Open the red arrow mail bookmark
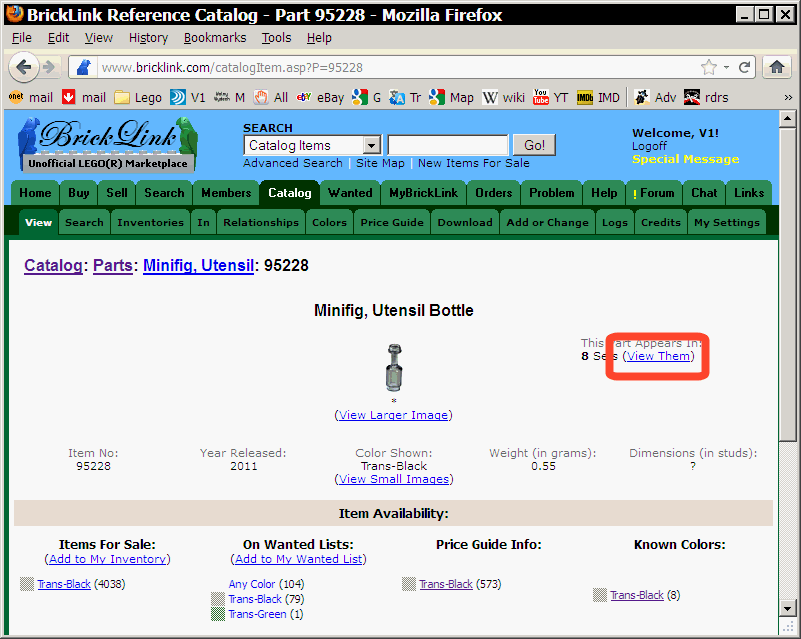Screen dimensions: 801x639 tap(84, 97)
